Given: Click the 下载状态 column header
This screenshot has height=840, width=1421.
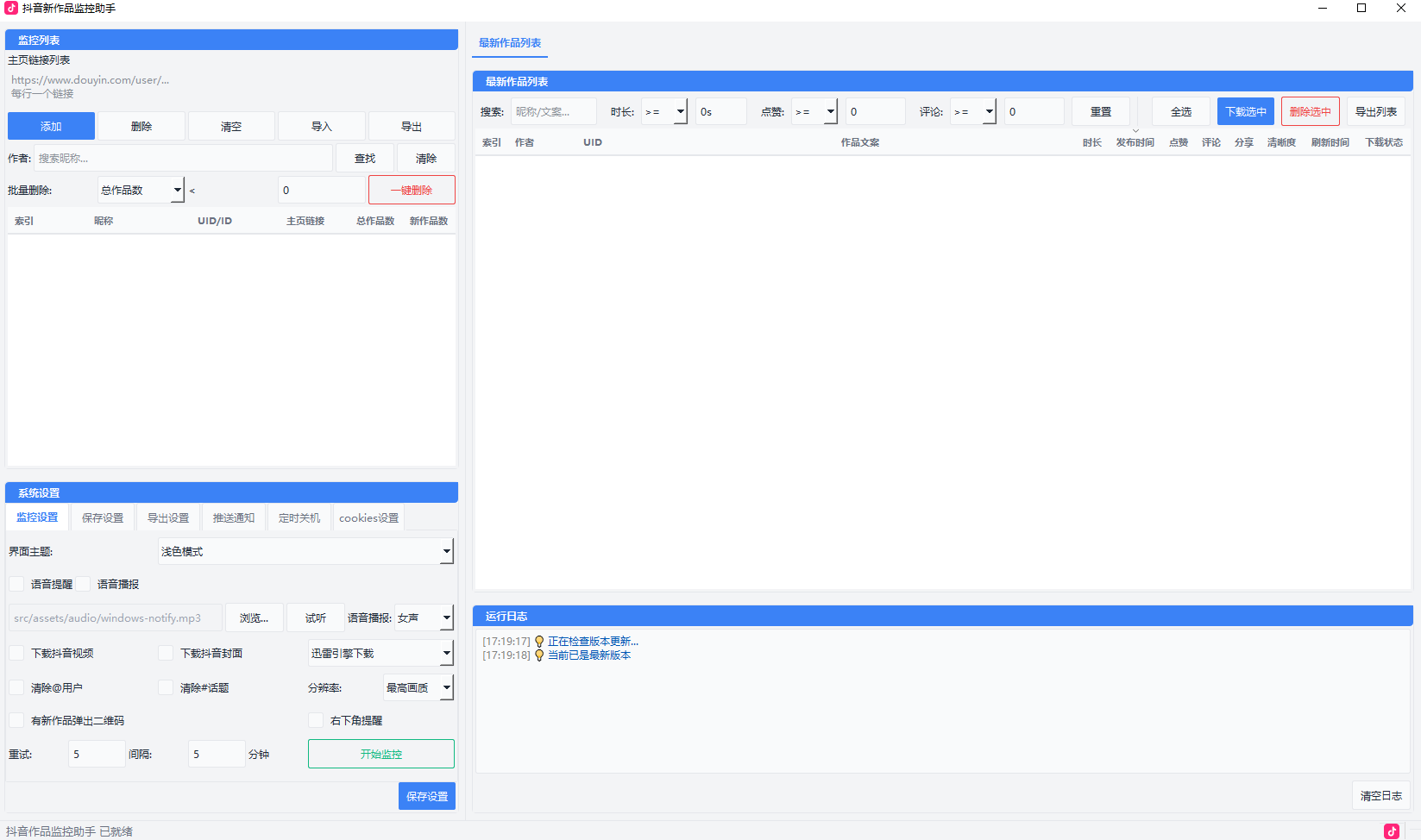Looking at the screenshot, I should point(1384,142).
